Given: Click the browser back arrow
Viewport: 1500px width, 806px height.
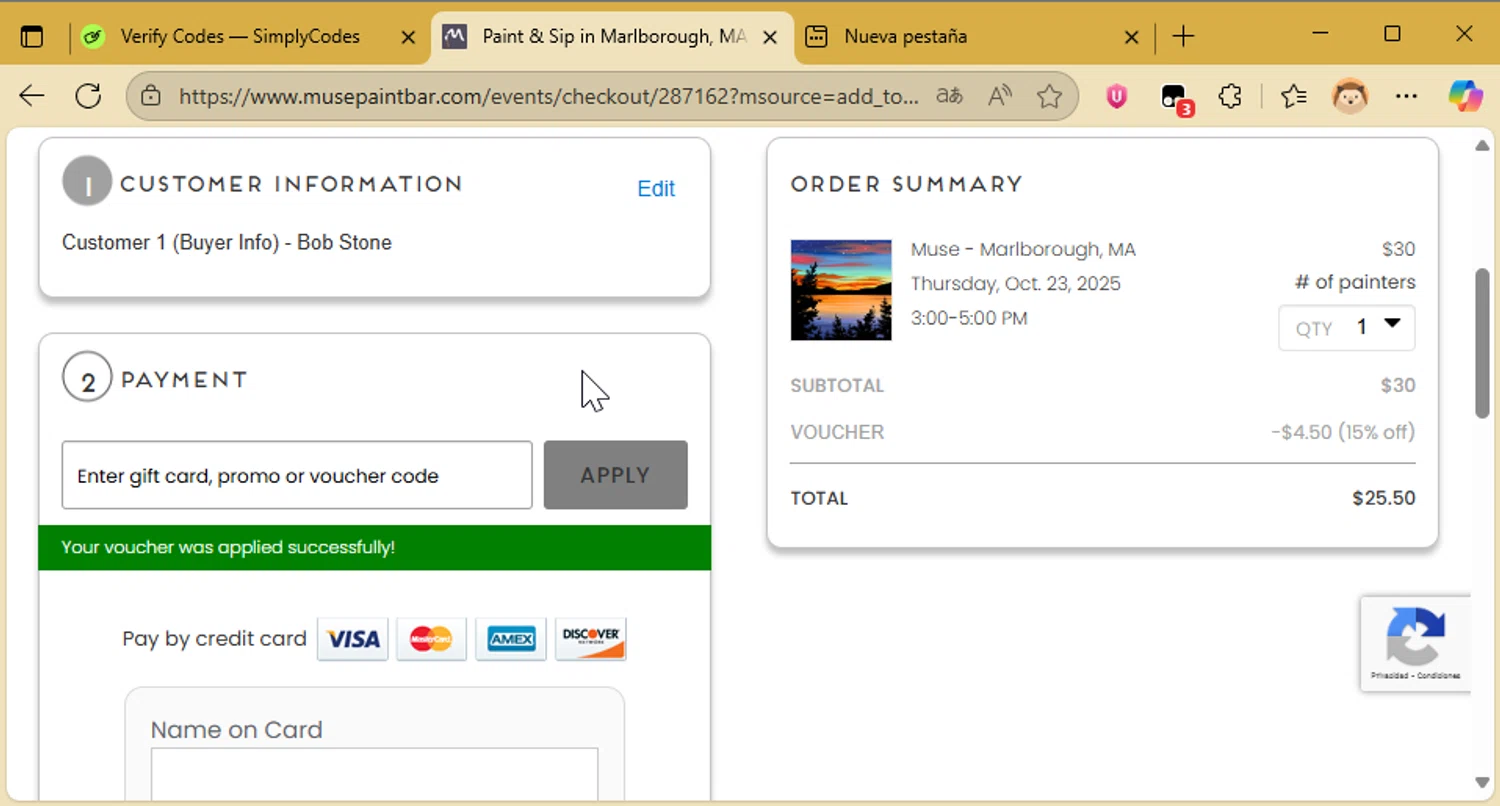Looking at the screenshot, I should [32, 96].
